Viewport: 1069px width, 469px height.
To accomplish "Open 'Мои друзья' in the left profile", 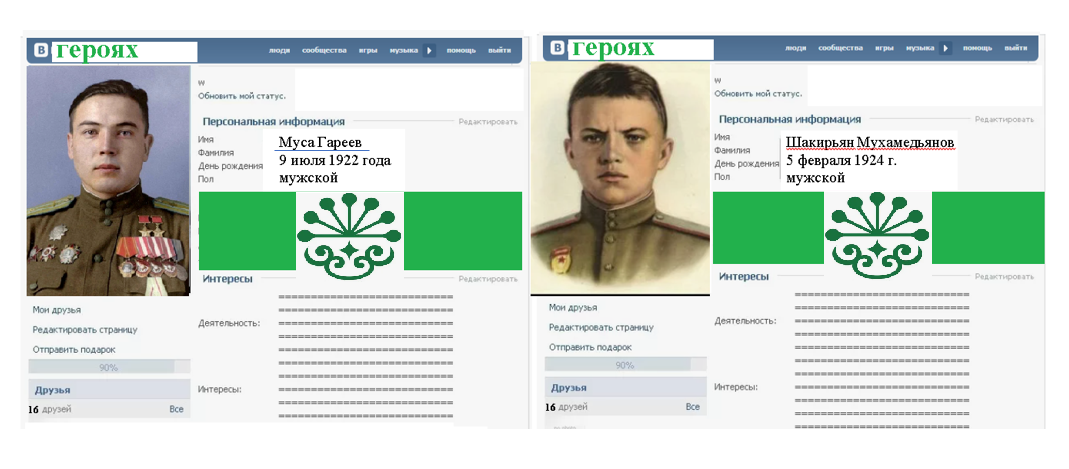I will (57, 310).
